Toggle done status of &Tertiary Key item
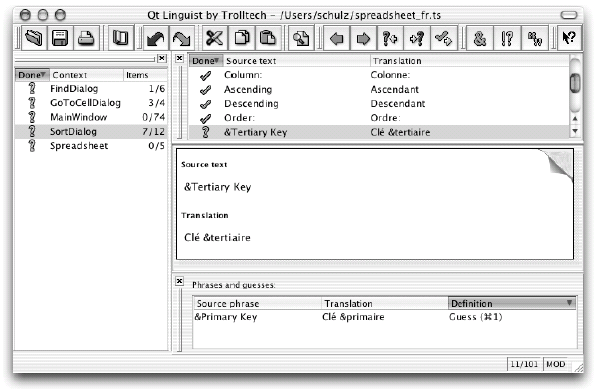 pyautogui.click(x=206, y=132)
